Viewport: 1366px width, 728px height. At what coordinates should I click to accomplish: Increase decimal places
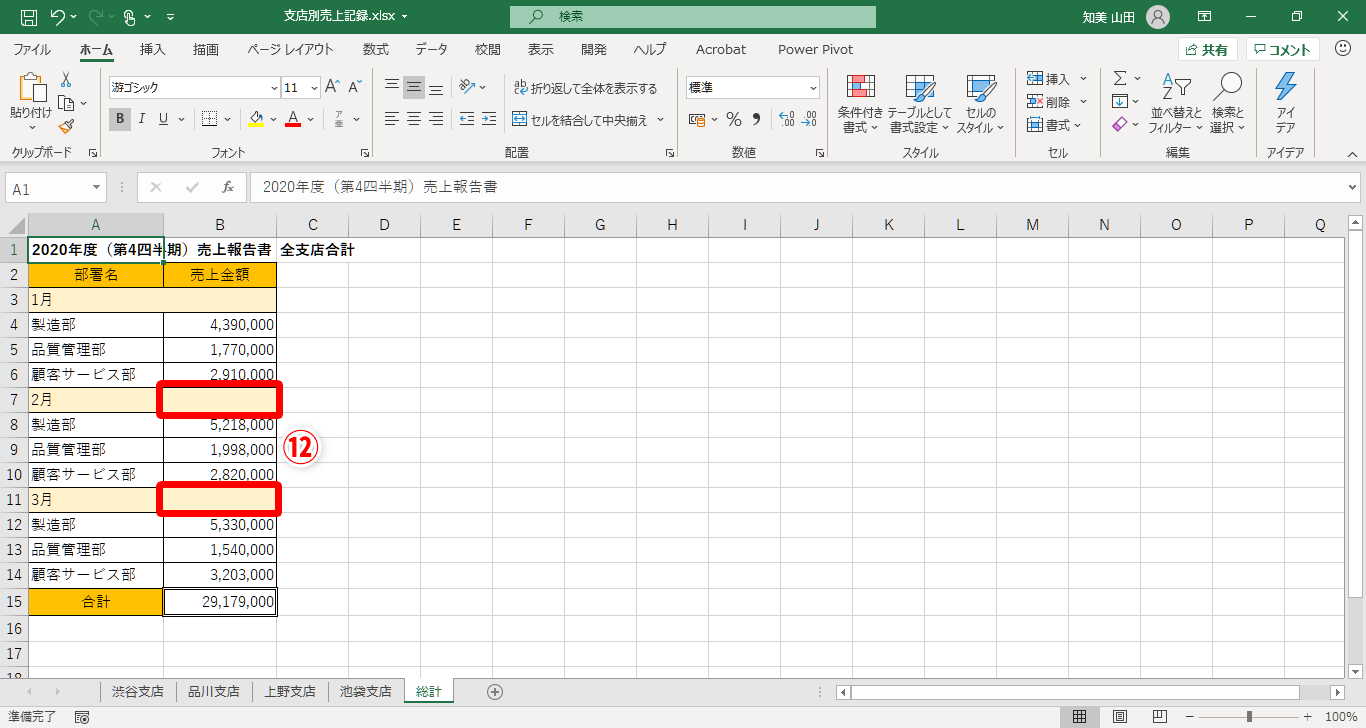tap(786, 119)
